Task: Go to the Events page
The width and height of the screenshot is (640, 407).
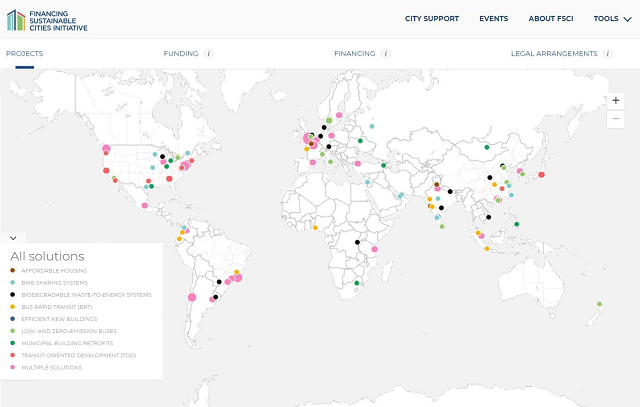Action: [493, 19]
